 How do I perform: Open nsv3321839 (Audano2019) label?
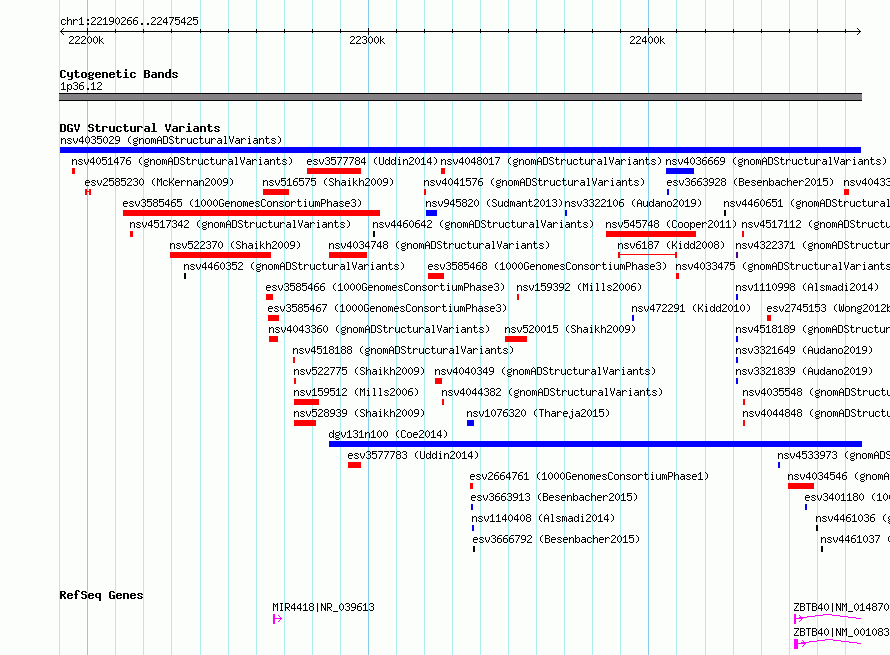[804, 371]
